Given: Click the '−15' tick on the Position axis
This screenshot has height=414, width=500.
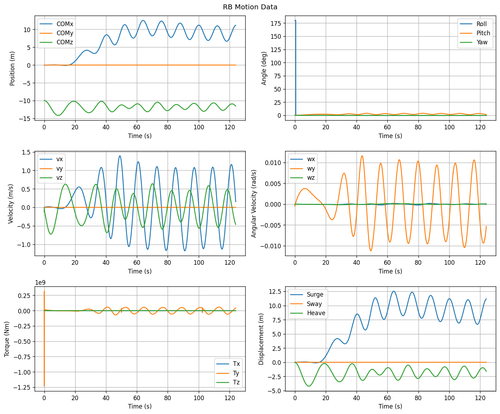Looking at the screenshot, I should pyautogui.click(x=24, y=119).
